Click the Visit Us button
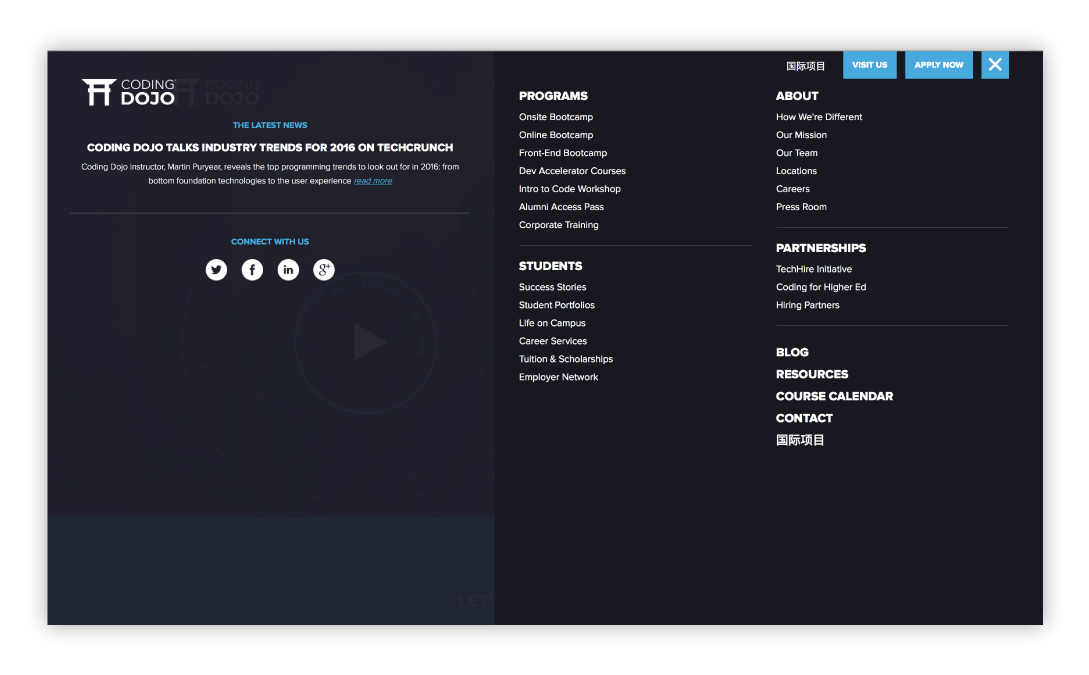 [870, 65]
